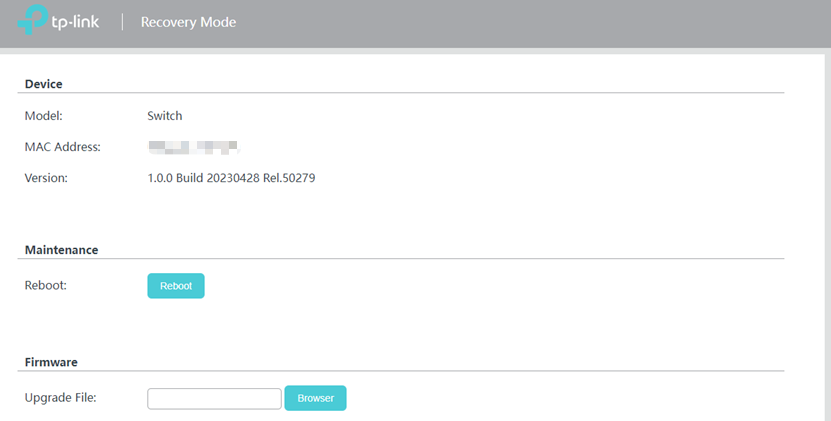Select the Maintenance section heading
The width and height of the screenshot is (831, 421).
61,250
